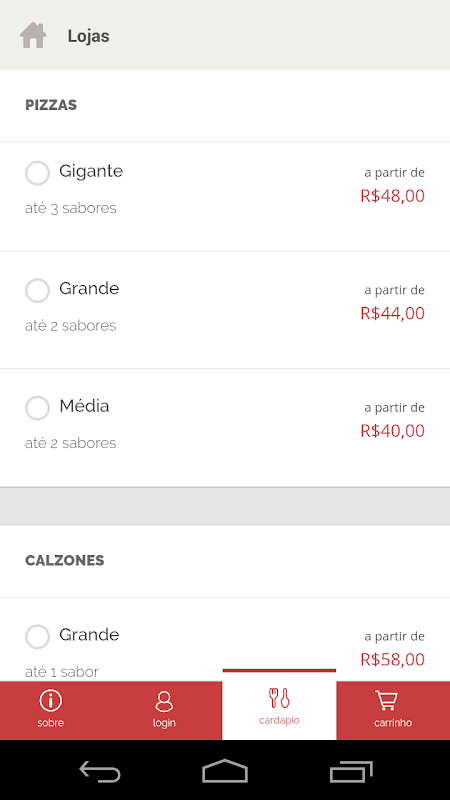Select the Gigante pizza radio button
The width and height of the screenshot is (450, 800).
tap(37, 173)
